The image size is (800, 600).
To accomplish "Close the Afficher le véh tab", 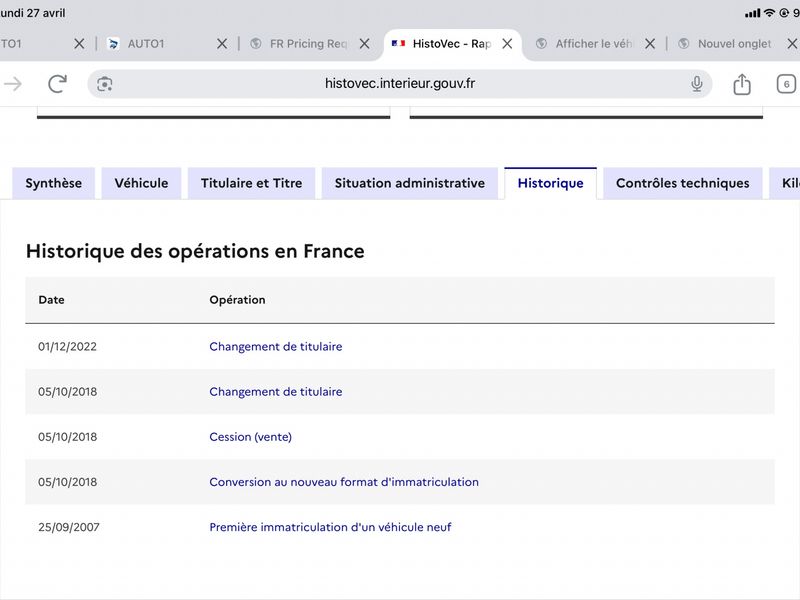I will pyautogui.click(x=649, y=44).
